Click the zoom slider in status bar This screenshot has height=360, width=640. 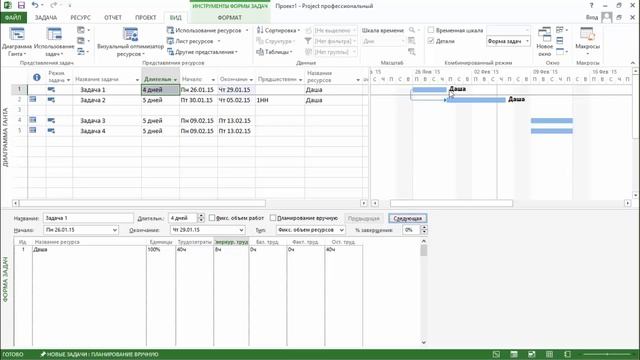pyautogui.click(x=607, y=354)
